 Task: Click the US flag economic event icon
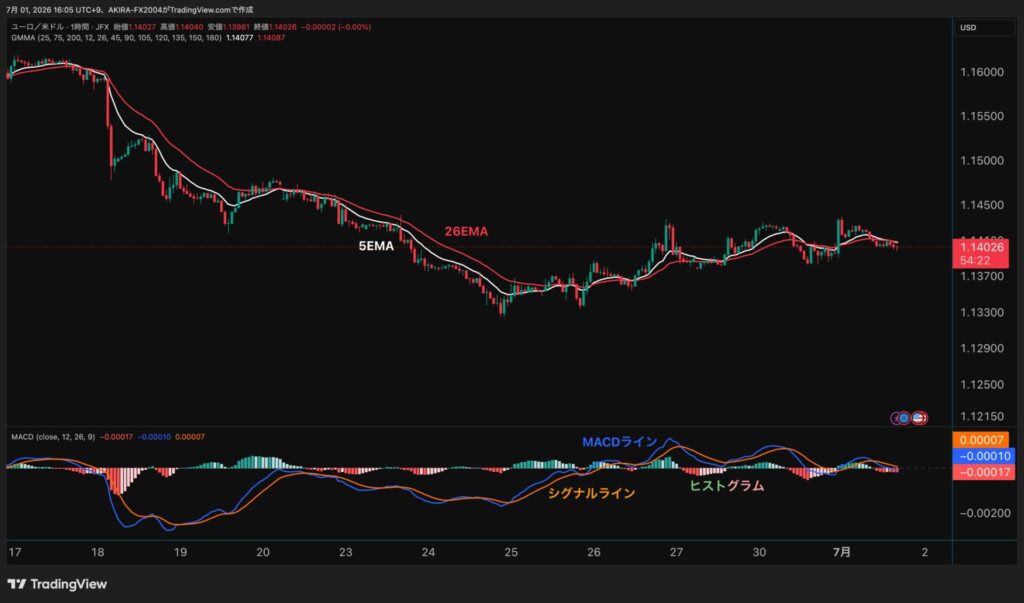click(x=919, y=418)
